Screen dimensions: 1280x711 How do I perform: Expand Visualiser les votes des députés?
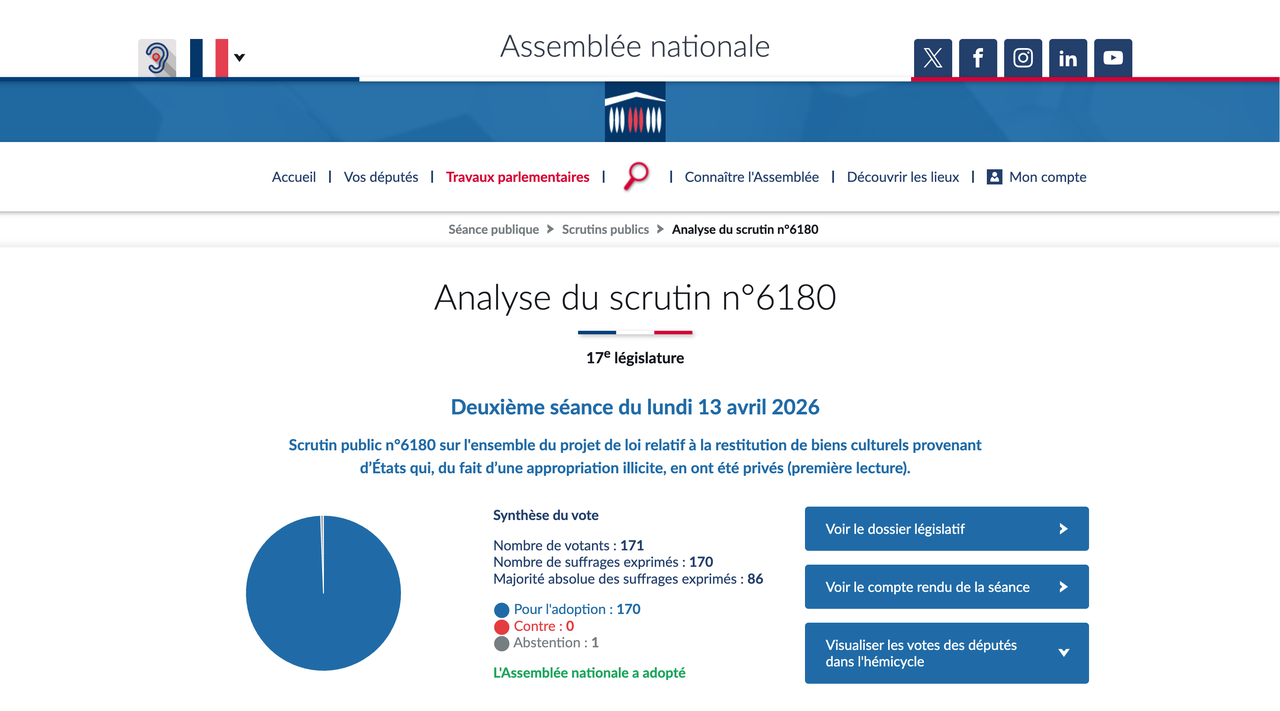946,653
